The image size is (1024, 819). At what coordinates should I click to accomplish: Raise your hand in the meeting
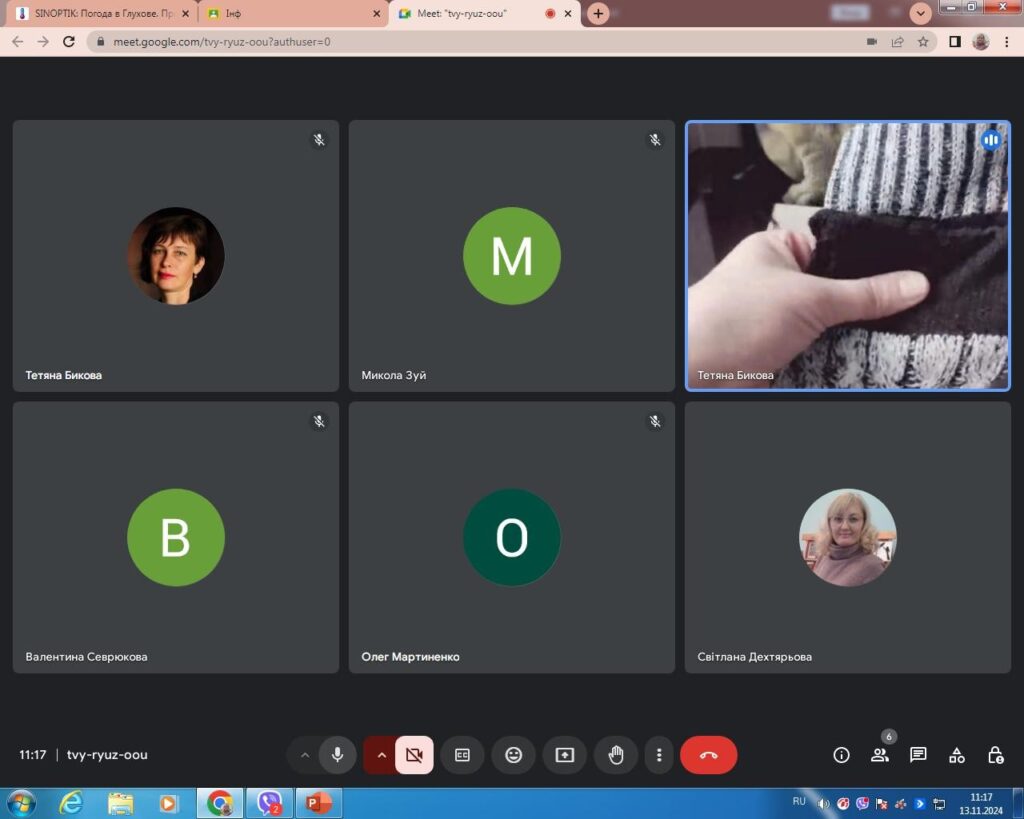tap(616, 755)
